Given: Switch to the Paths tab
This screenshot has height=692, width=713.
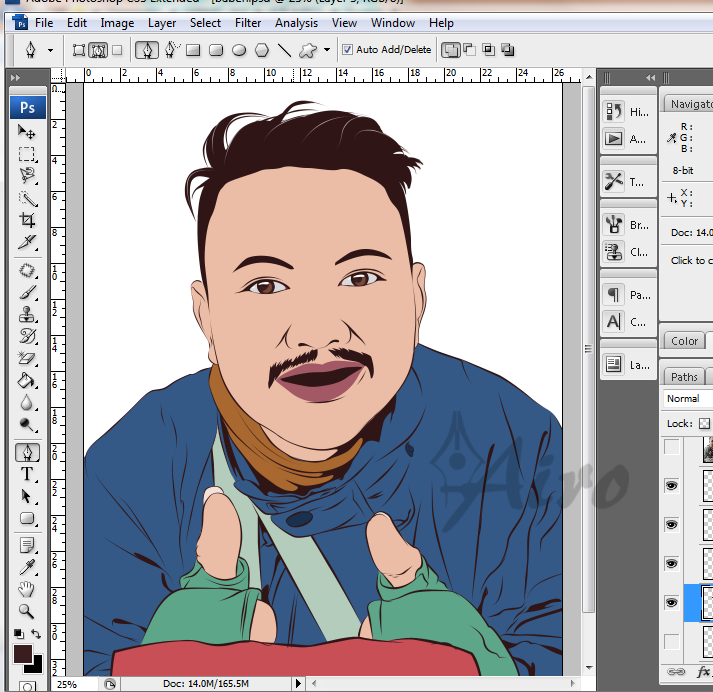Looking at the screenshot, I should tap(685, 377).
